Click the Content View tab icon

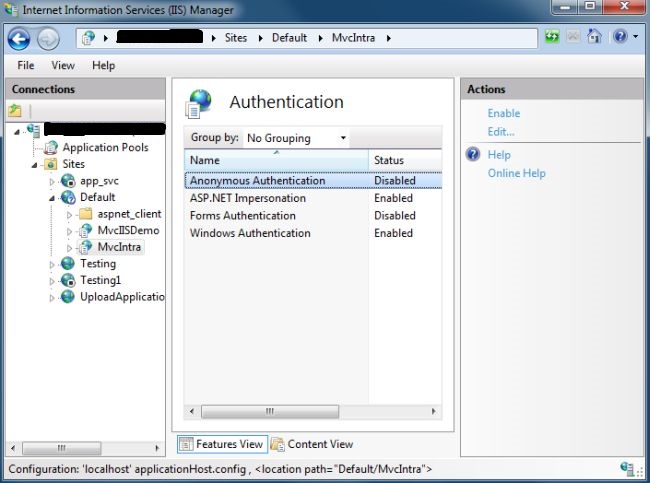[277, 444]
